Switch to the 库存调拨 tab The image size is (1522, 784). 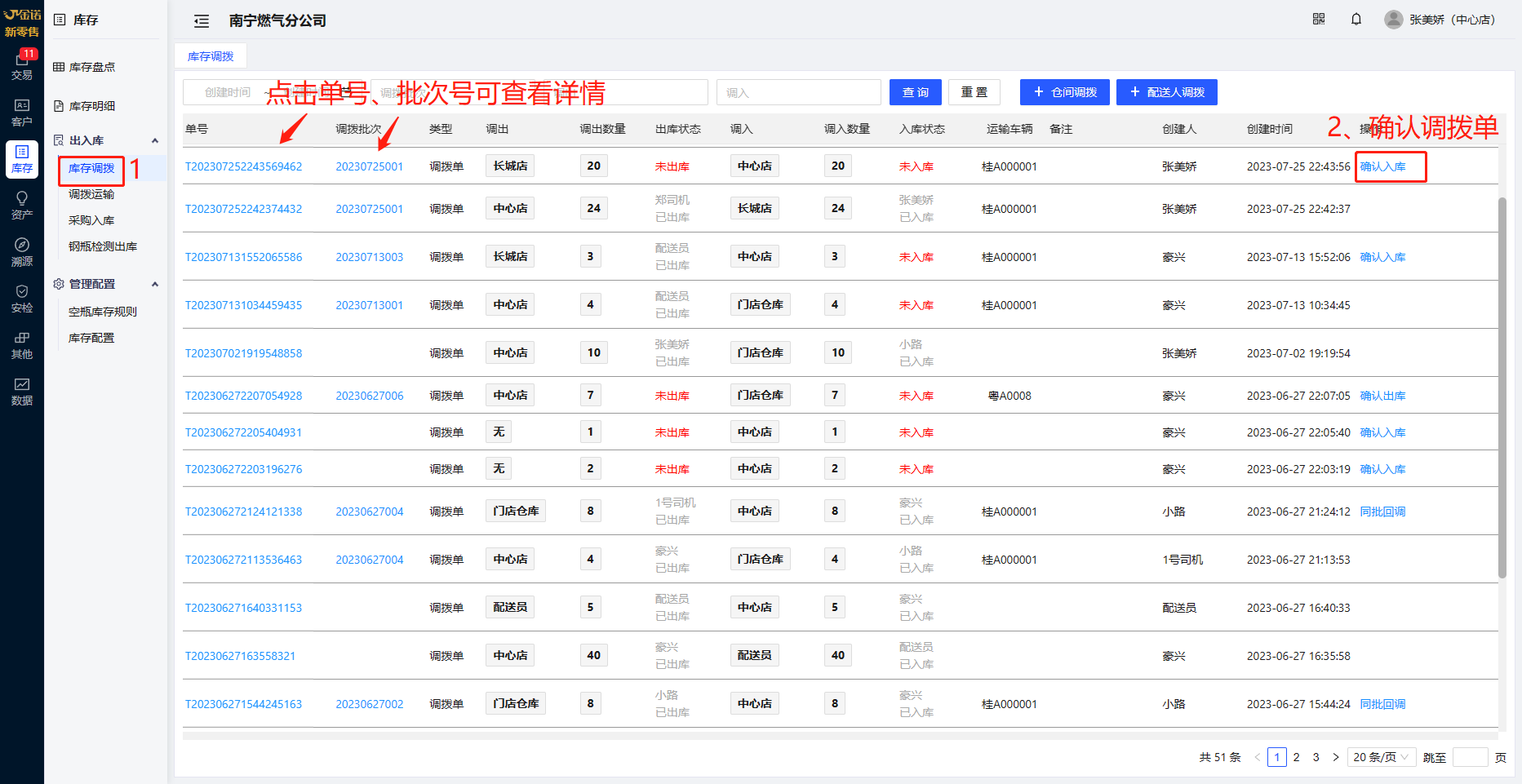[211, 56]
